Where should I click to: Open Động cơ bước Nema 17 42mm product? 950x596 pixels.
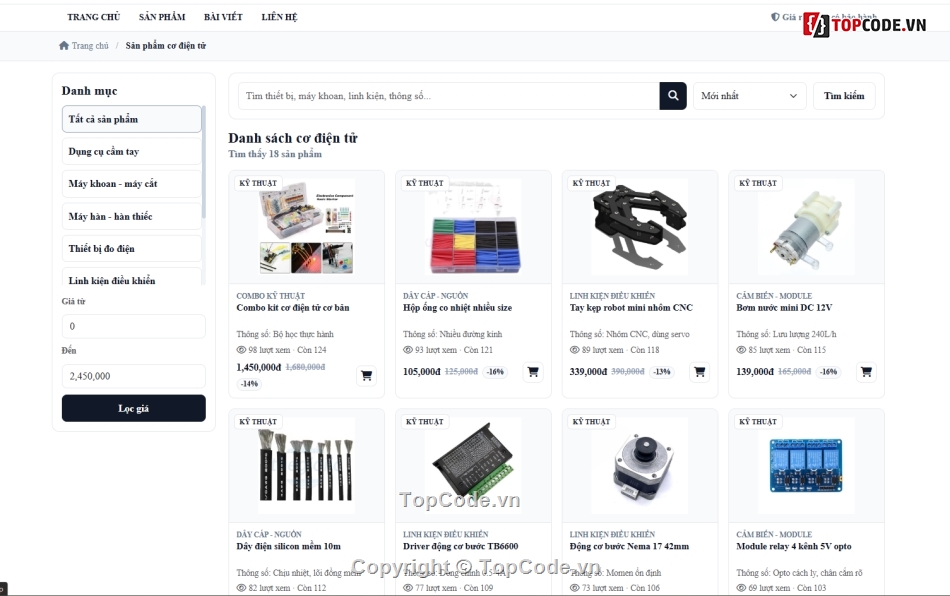pyautogui.click(x=629, y=546)
